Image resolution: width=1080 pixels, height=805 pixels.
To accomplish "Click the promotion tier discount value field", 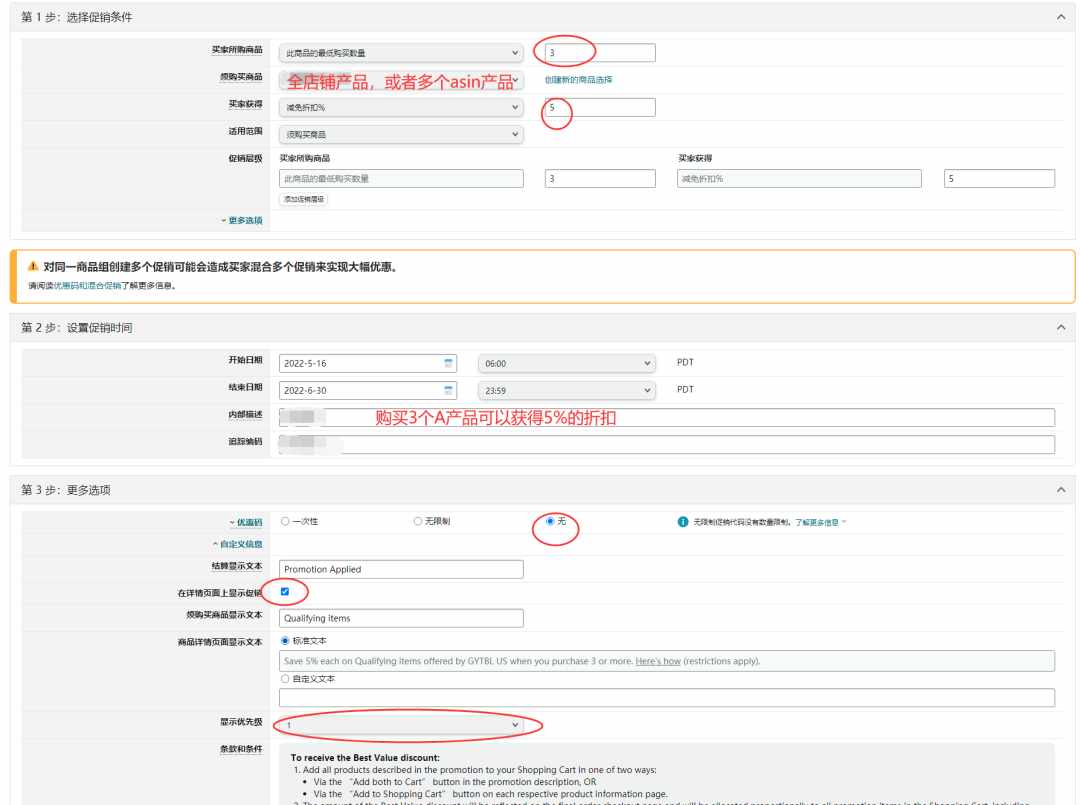I will tap(999, 178).
